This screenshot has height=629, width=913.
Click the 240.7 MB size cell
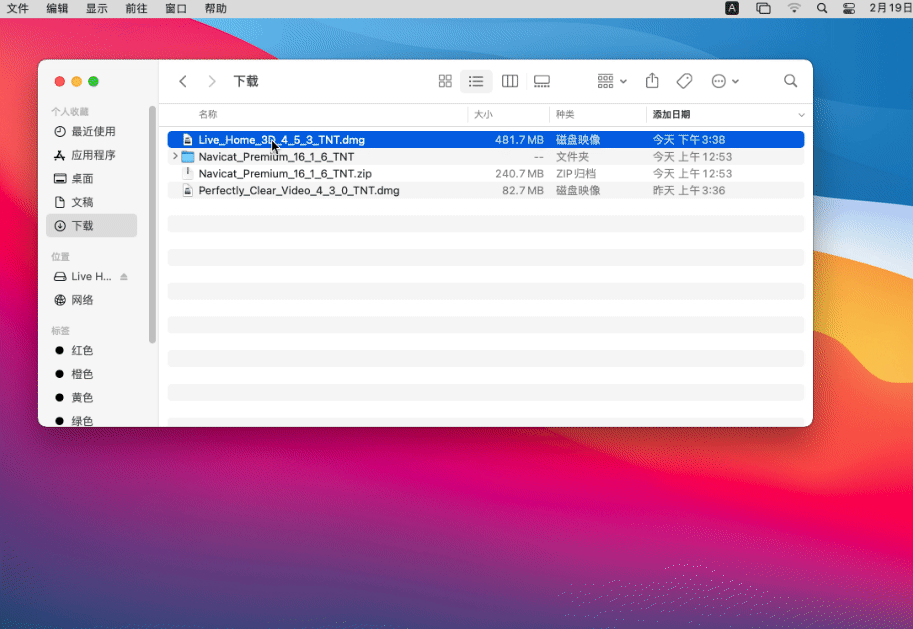pyautogui.click(x=519, y=174)
